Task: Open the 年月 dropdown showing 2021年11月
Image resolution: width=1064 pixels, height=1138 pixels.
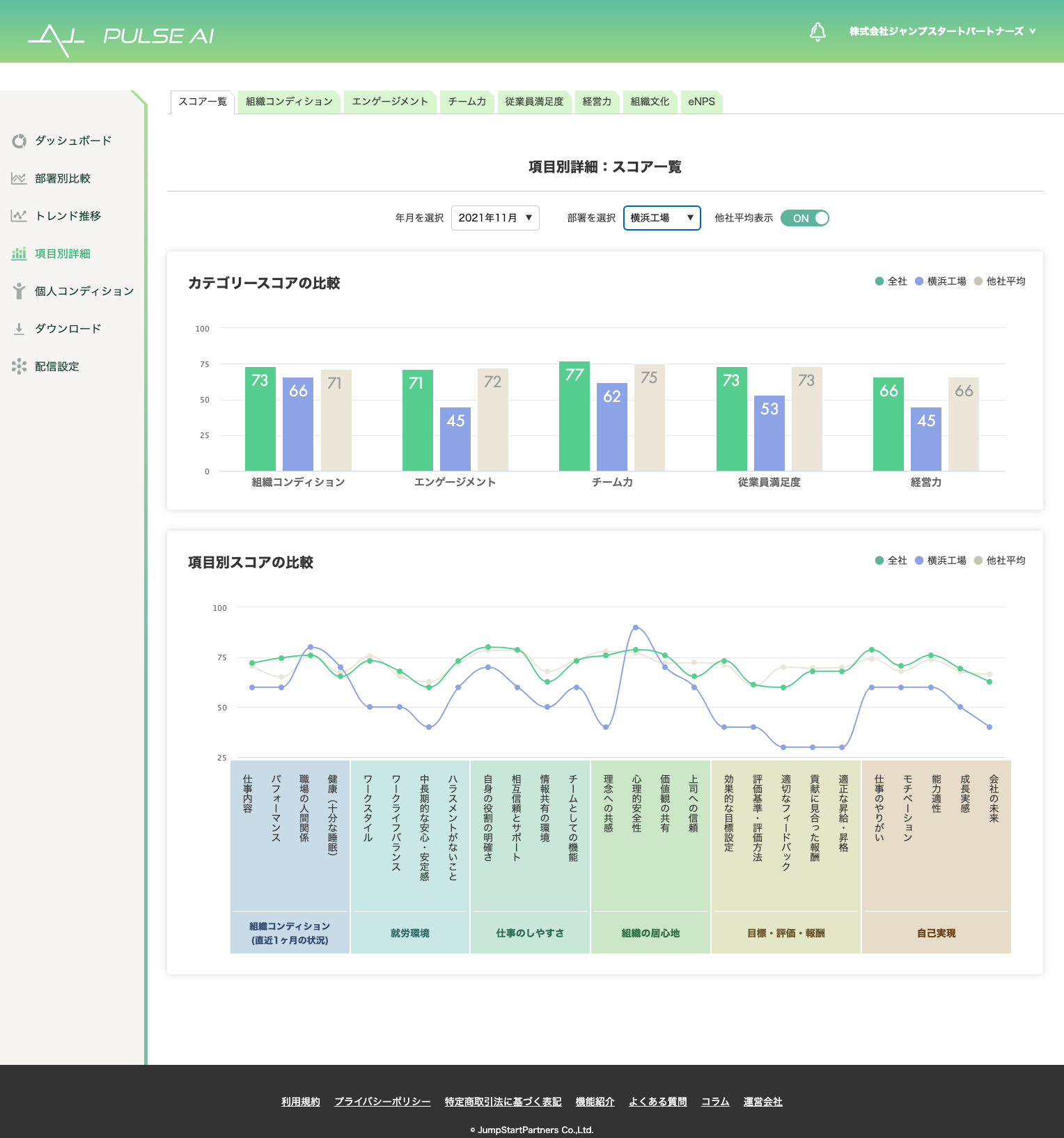Action: click(495, 218)
